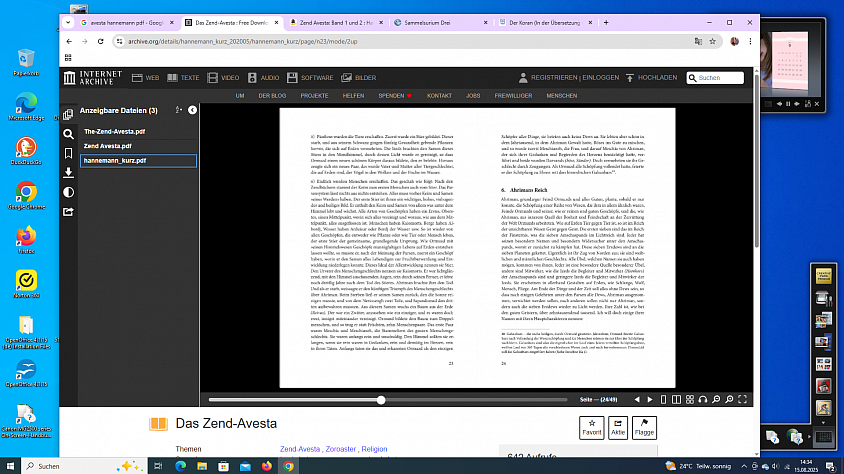Open the browser tab search dropdown
The height and width of the screenshot is (474, 844).
tap(68, 23)
